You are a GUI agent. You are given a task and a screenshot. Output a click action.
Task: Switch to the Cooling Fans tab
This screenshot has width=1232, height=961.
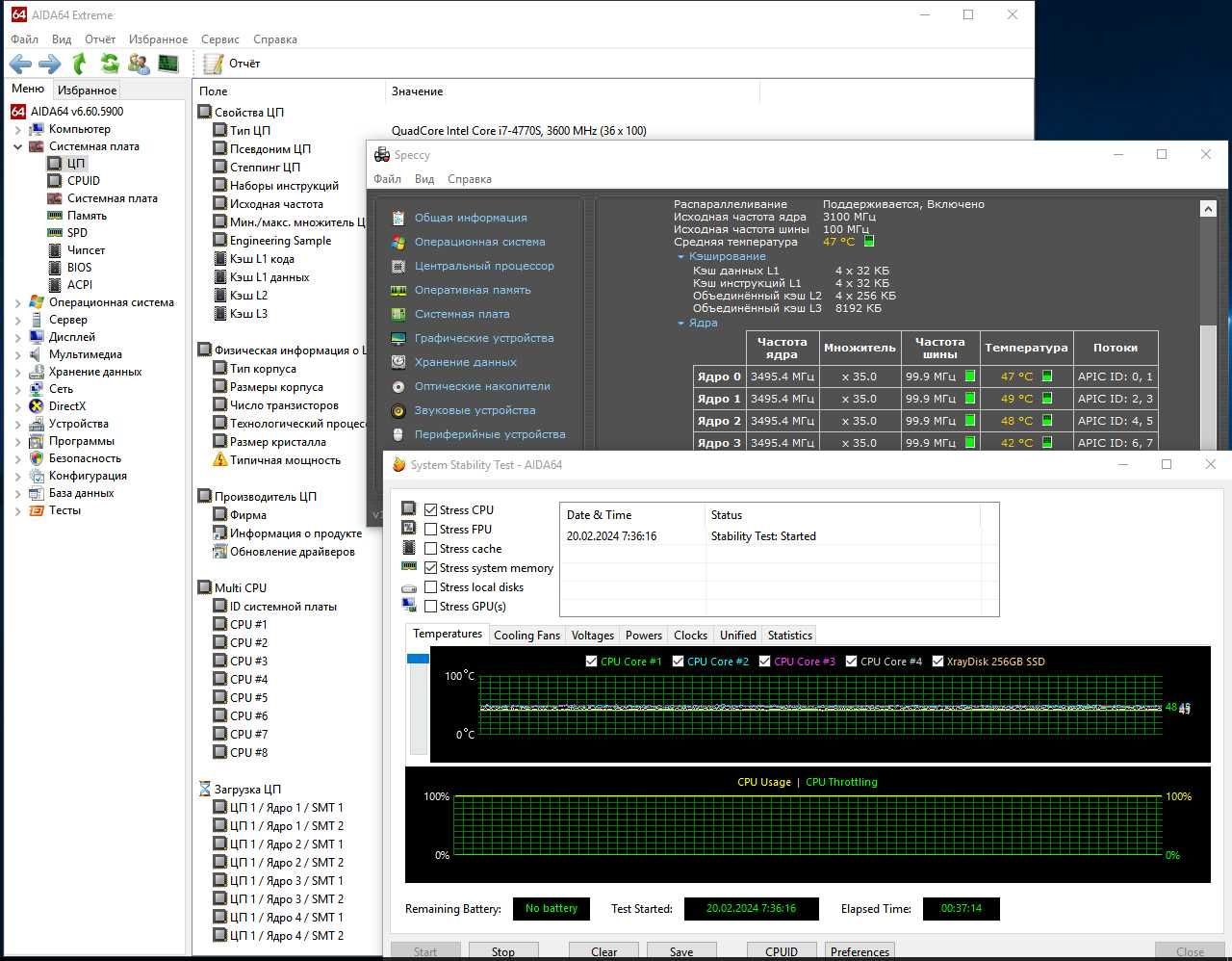tap(526, 636)
